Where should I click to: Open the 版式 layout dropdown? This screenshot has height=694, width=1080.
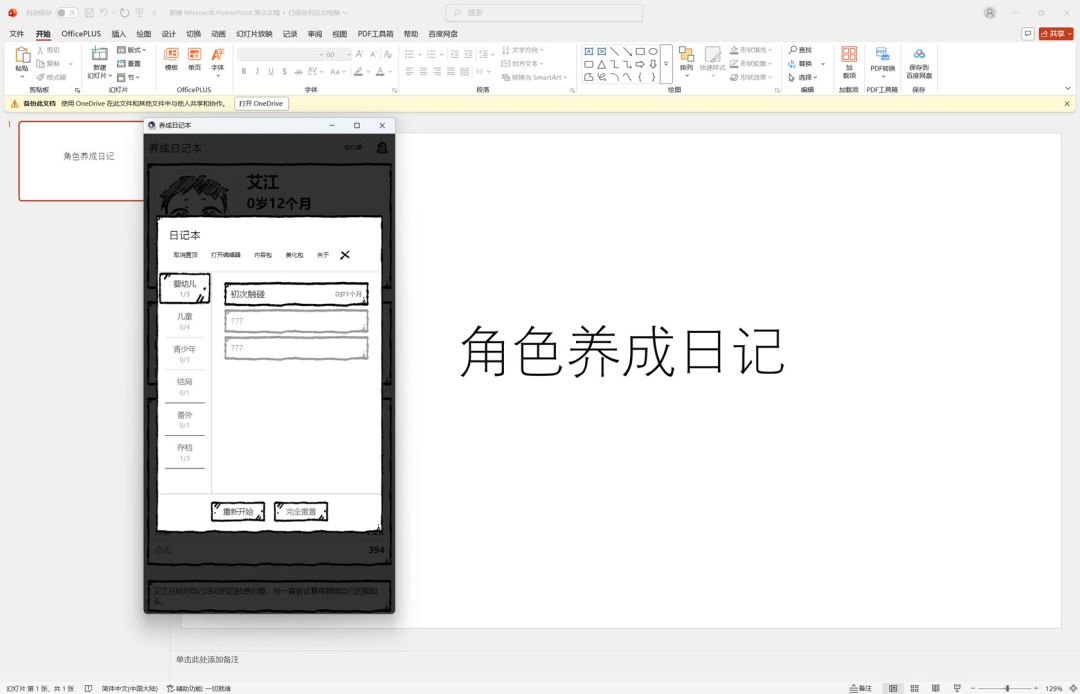(x=132, y=50)
